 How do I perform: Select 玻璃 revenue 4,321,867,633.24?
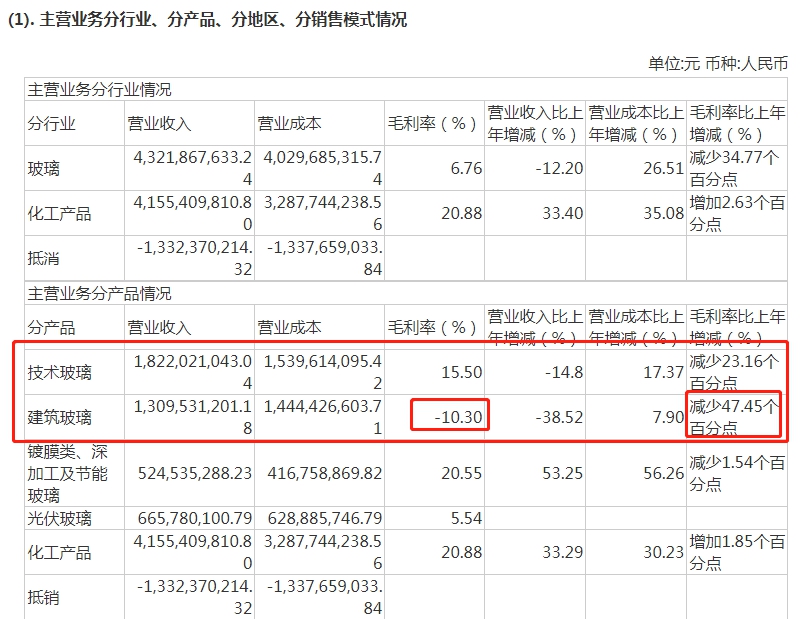tap(193, 168)
